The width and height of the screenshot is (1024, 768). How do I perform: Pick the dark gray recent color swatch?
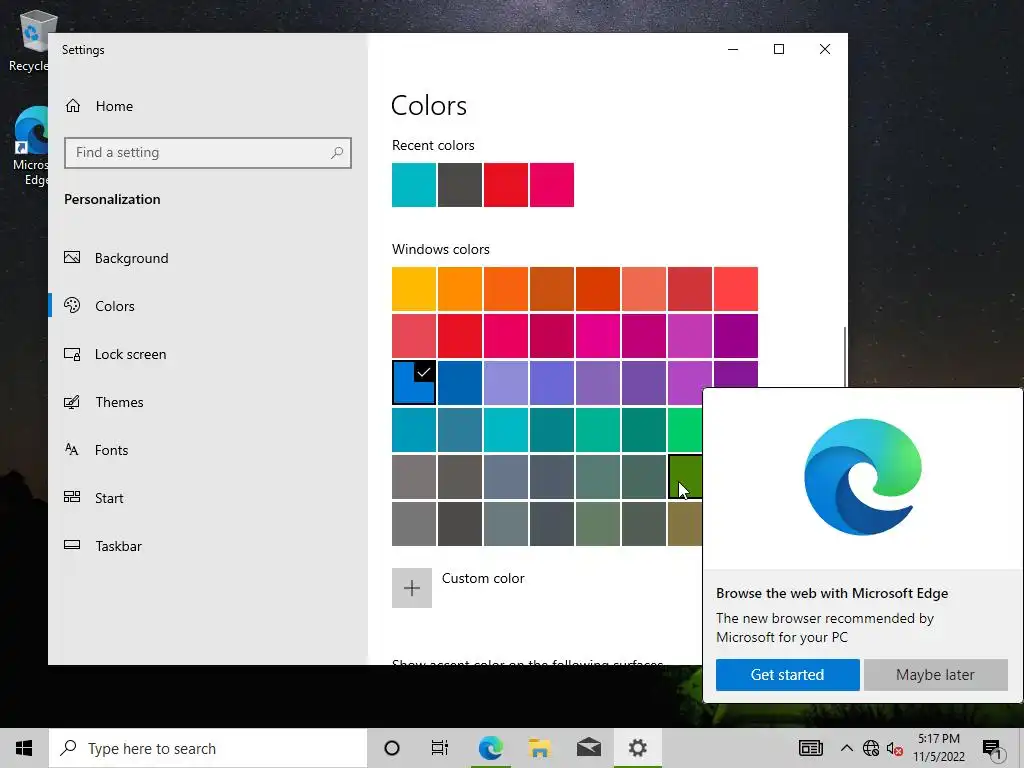pos(460,185)
